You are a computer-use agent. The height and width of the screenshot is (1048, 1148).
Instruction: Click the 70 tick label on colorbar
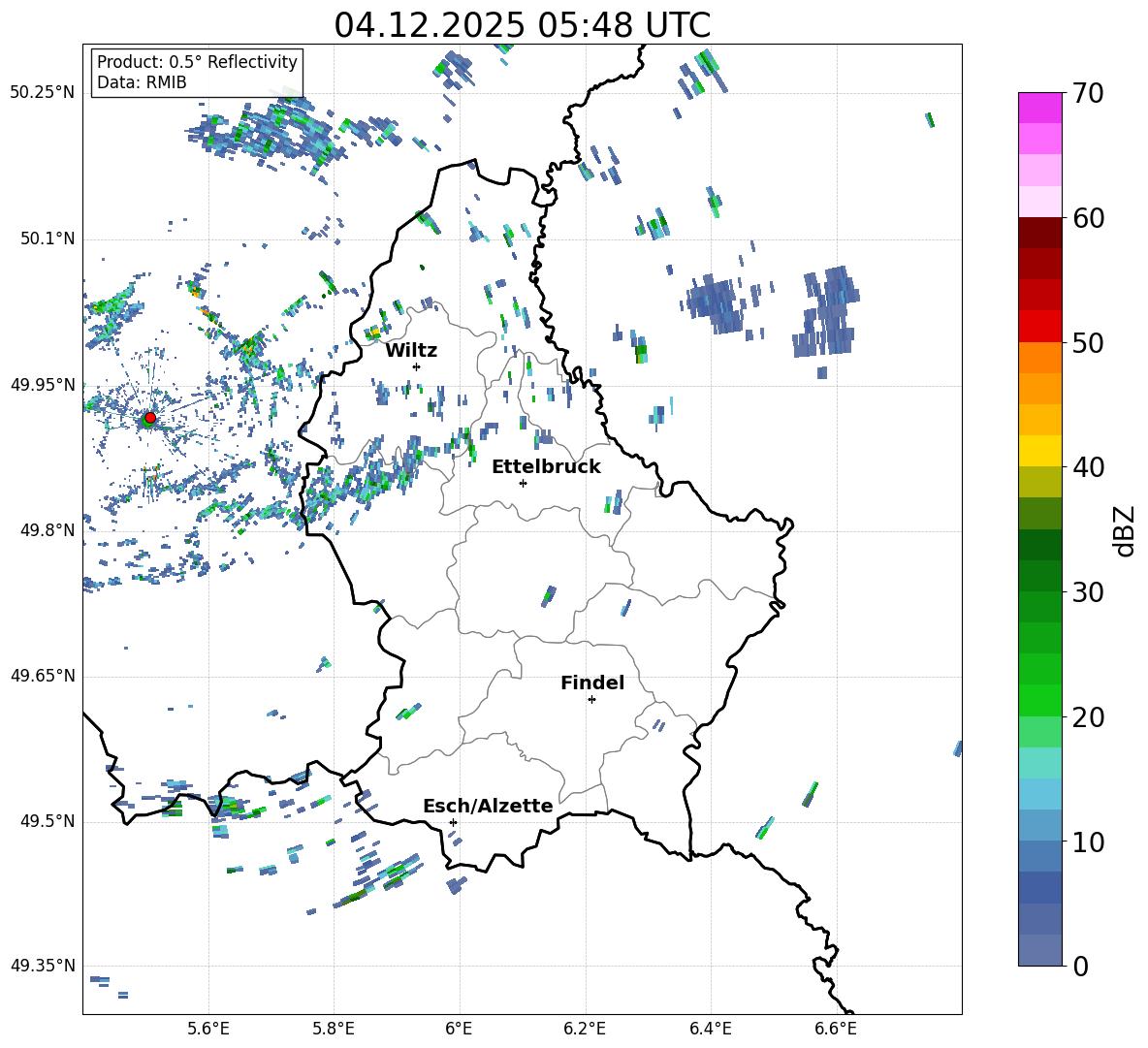click(x=1089, y=93)
